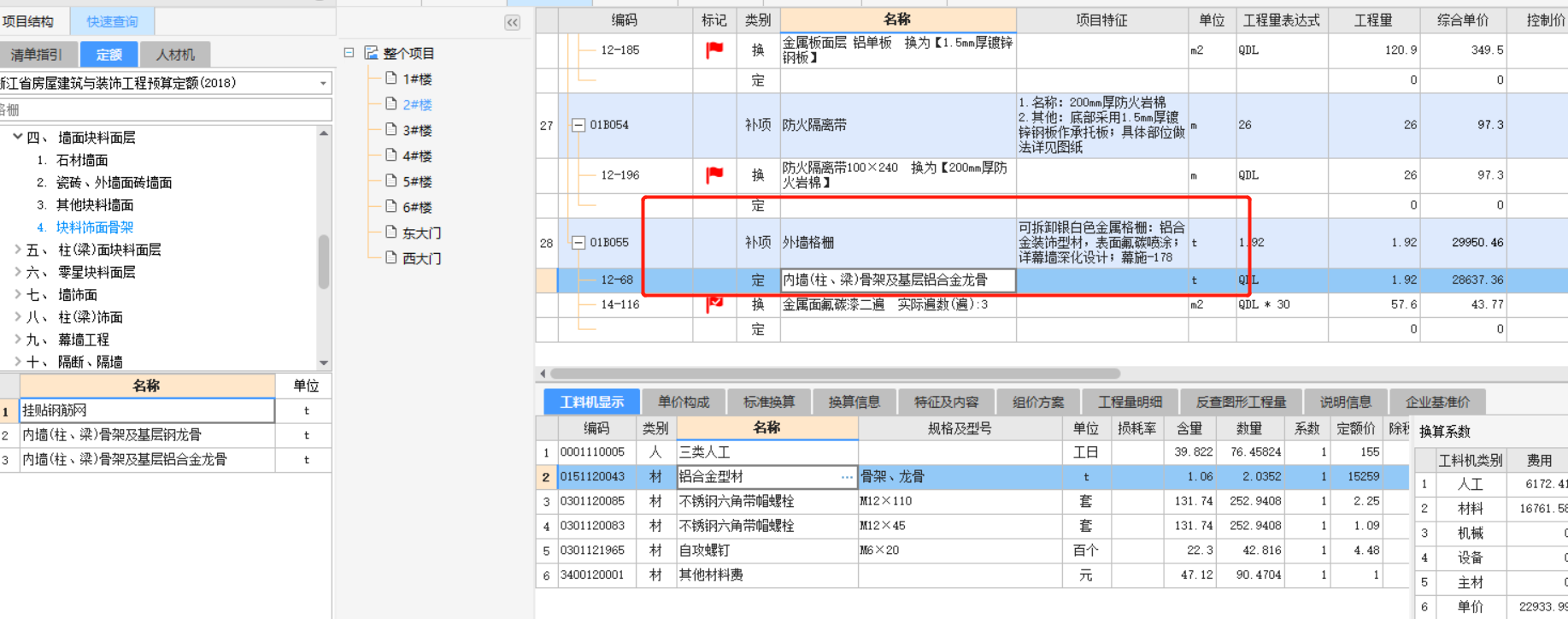Click the 综合单价 column header
This screenshot has height=619, width=1568.
(1463, 20)
